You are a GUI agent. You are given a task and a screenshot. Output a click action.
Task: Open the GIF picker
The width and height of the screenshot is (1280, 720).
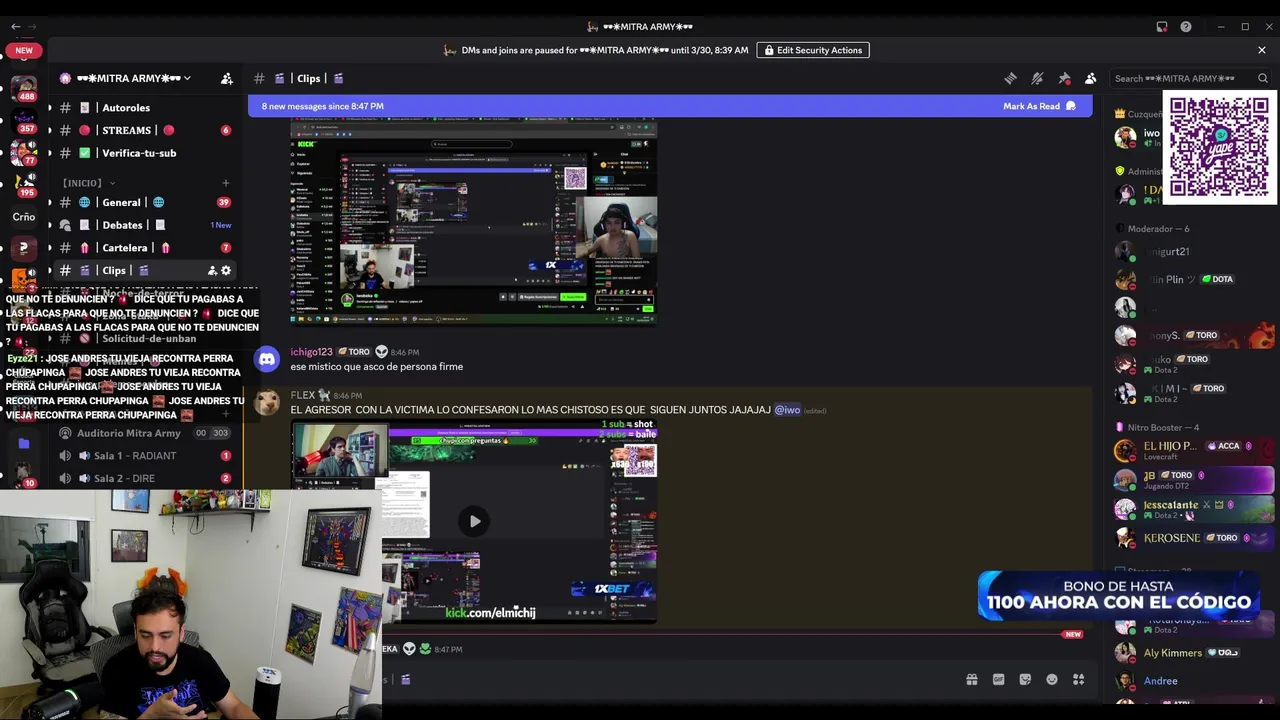[998, 680]
